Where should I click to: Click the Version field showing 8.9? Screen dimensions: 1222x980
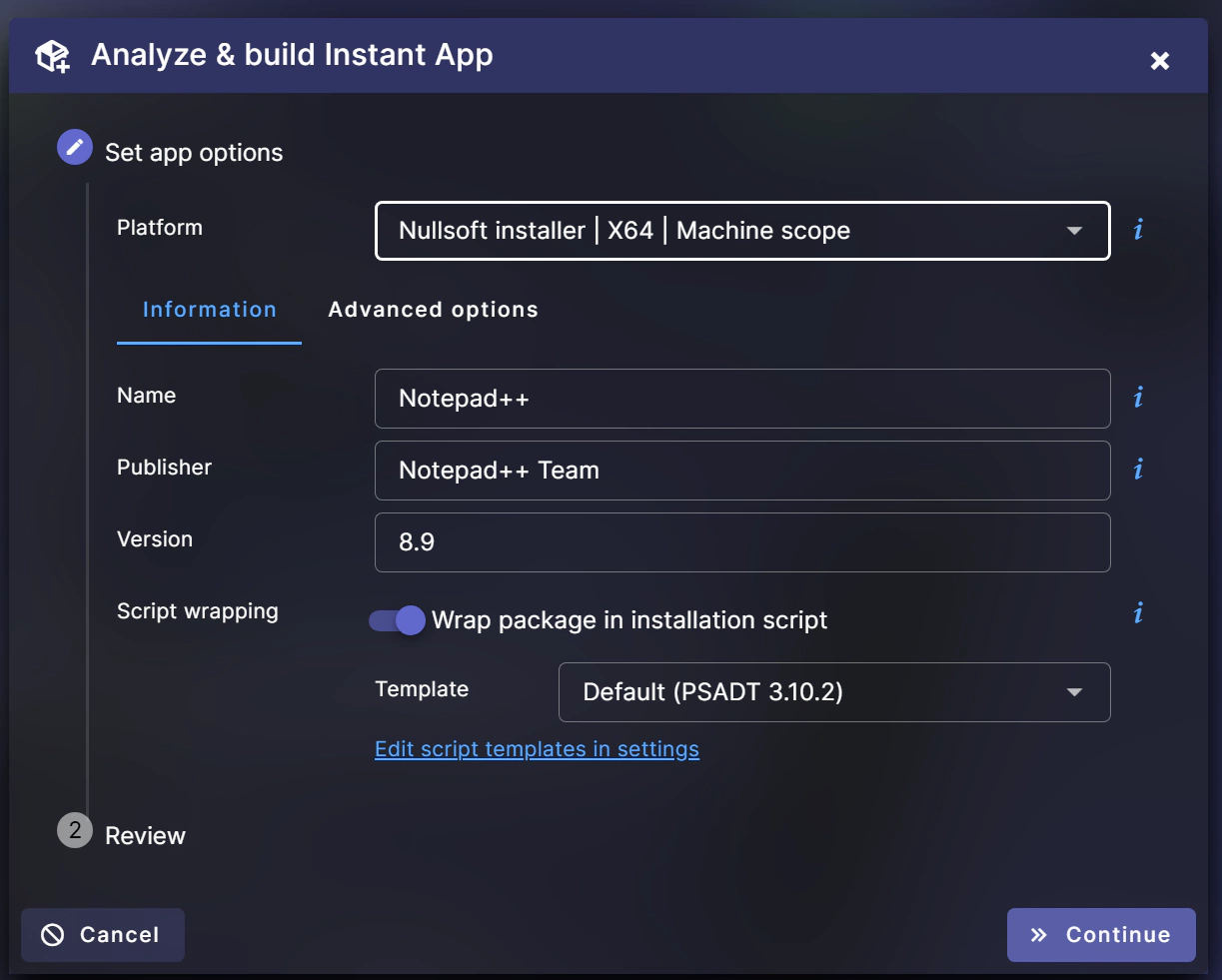742,542
